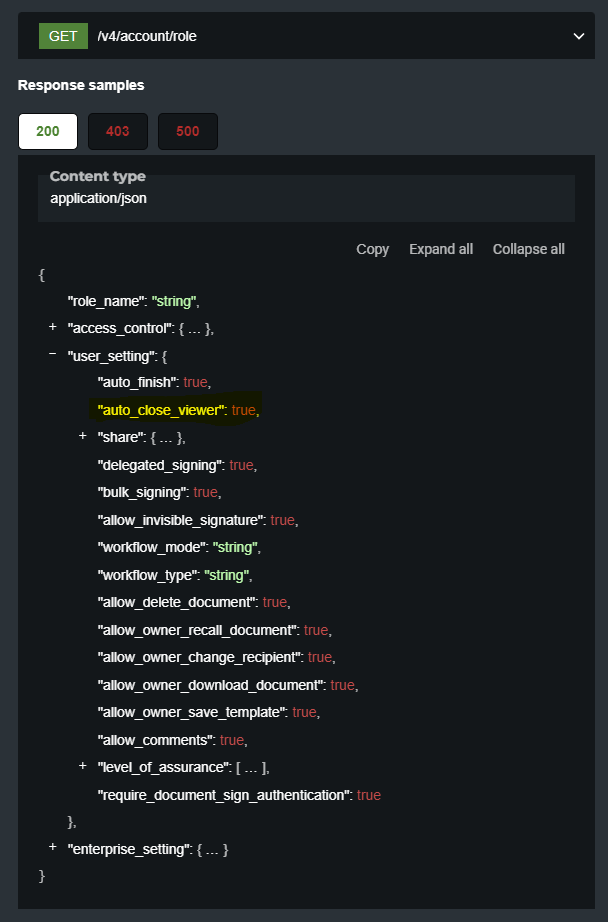The width and height of the screenshot is (608, 922).
Task: Collapse the /v4/account/role endpoint chevron
Action: [x=578, y=36]
